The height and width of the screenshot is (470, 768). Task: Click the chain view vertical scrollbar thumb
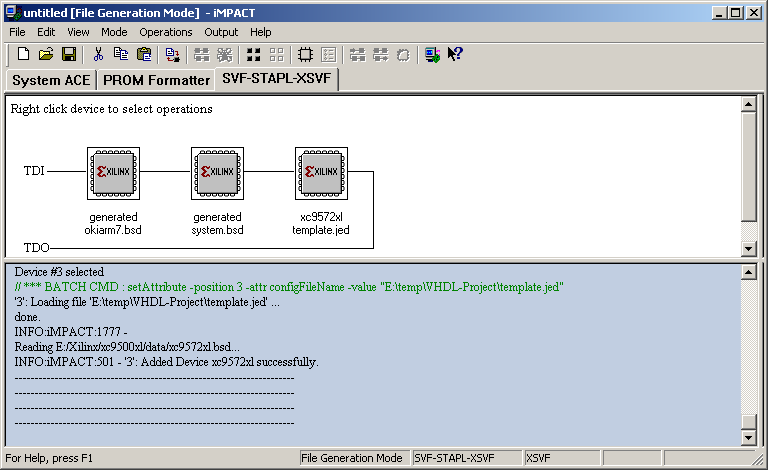[748, 166]
